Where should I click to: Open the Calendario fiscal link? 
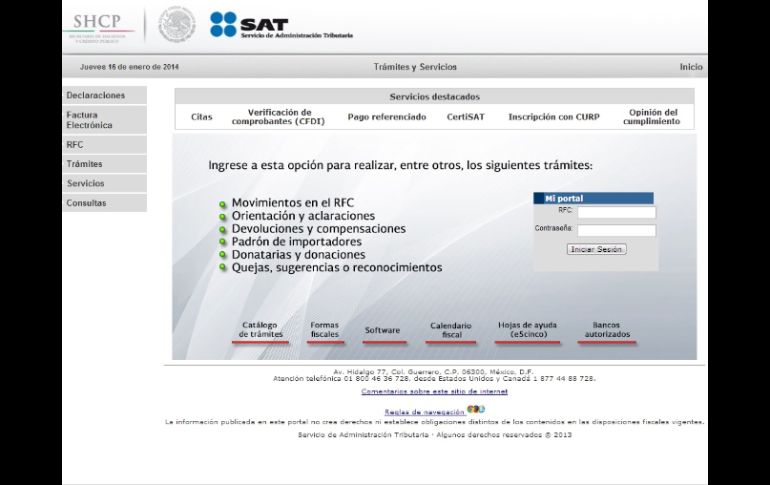450,330
